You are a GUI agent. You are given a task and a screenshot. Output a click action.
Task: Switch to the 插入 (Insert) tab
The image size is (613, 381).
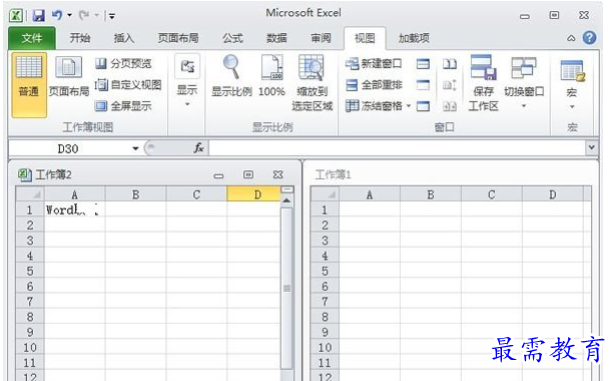(x=124, y=38)
